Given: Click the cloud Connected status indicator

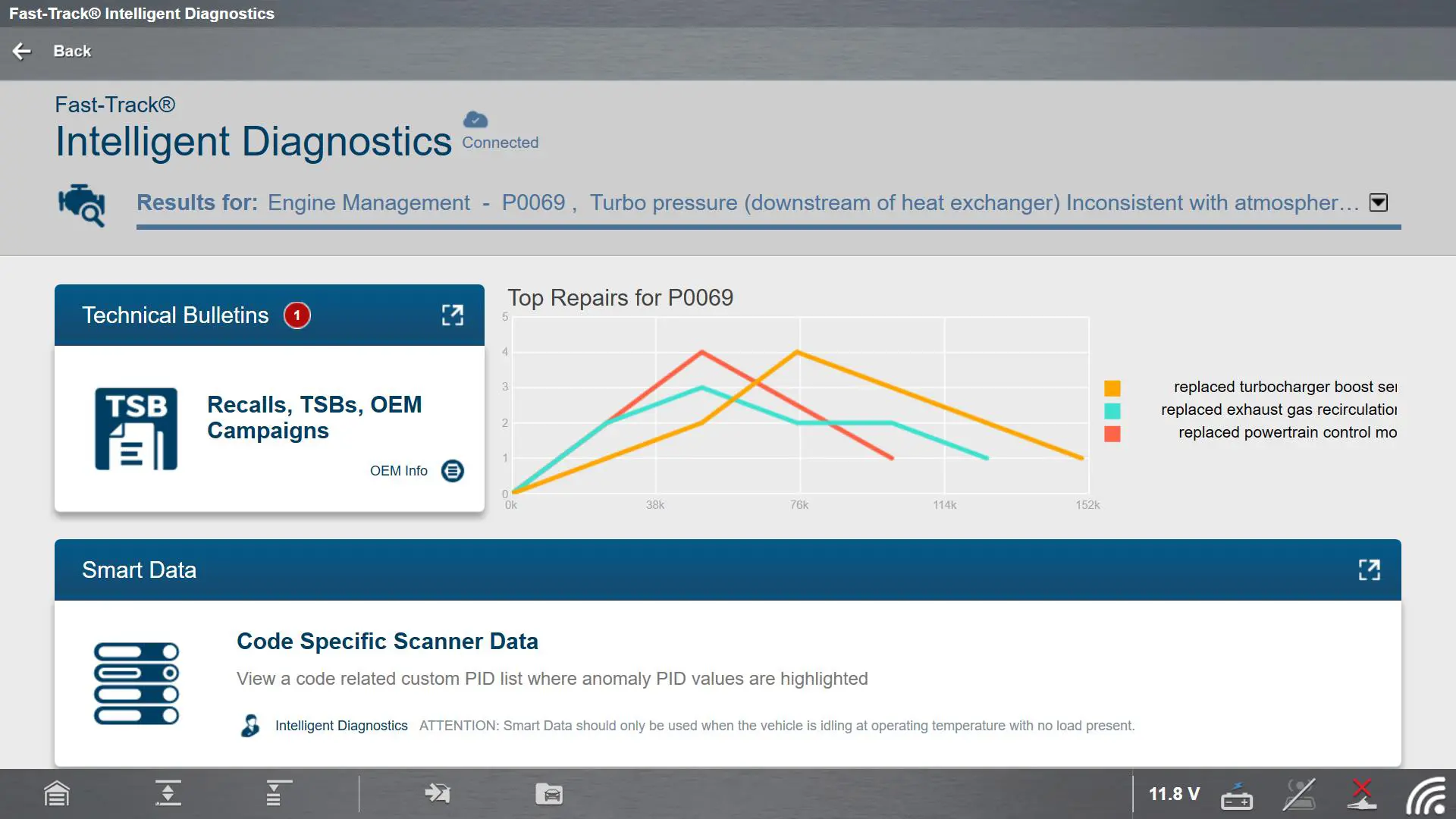Looking at the screenshot, I should tap(476, 120).
